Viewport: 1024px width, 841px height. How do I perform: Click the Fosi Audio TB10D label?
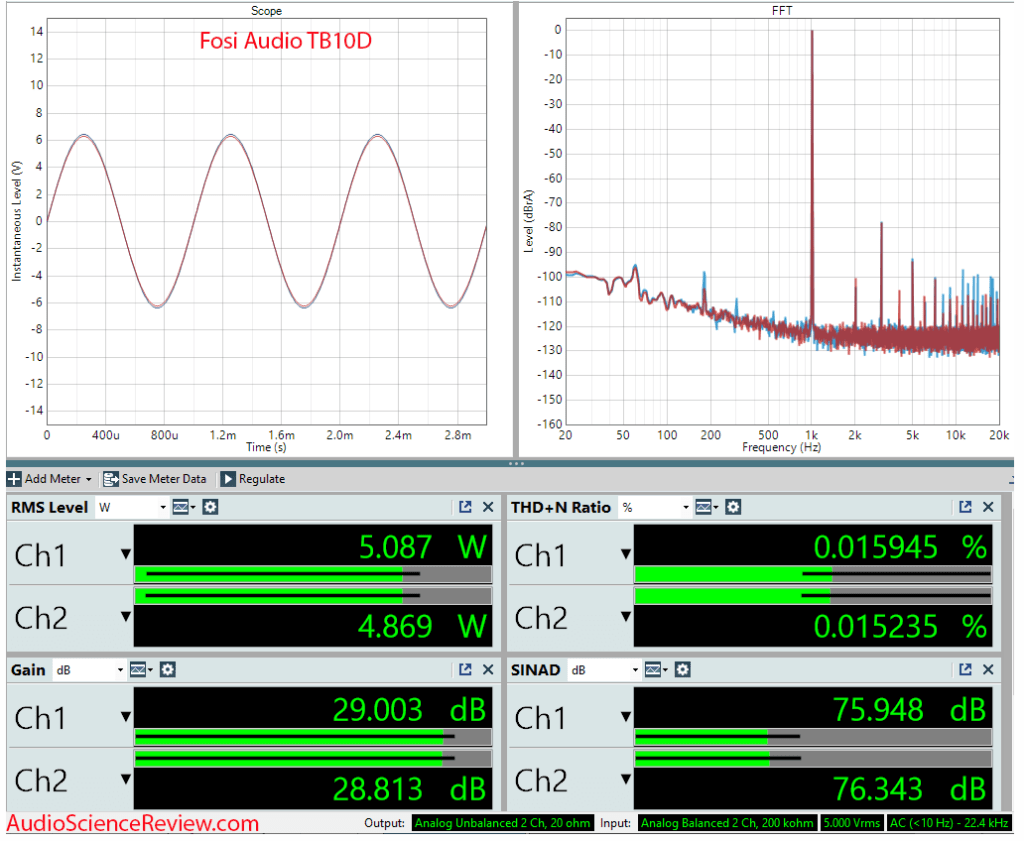[287, 41]
